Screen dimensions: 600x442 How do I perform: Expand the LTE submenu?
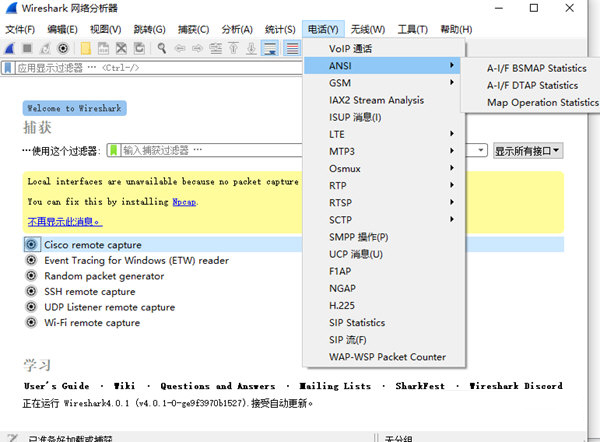tap(383, 134)
